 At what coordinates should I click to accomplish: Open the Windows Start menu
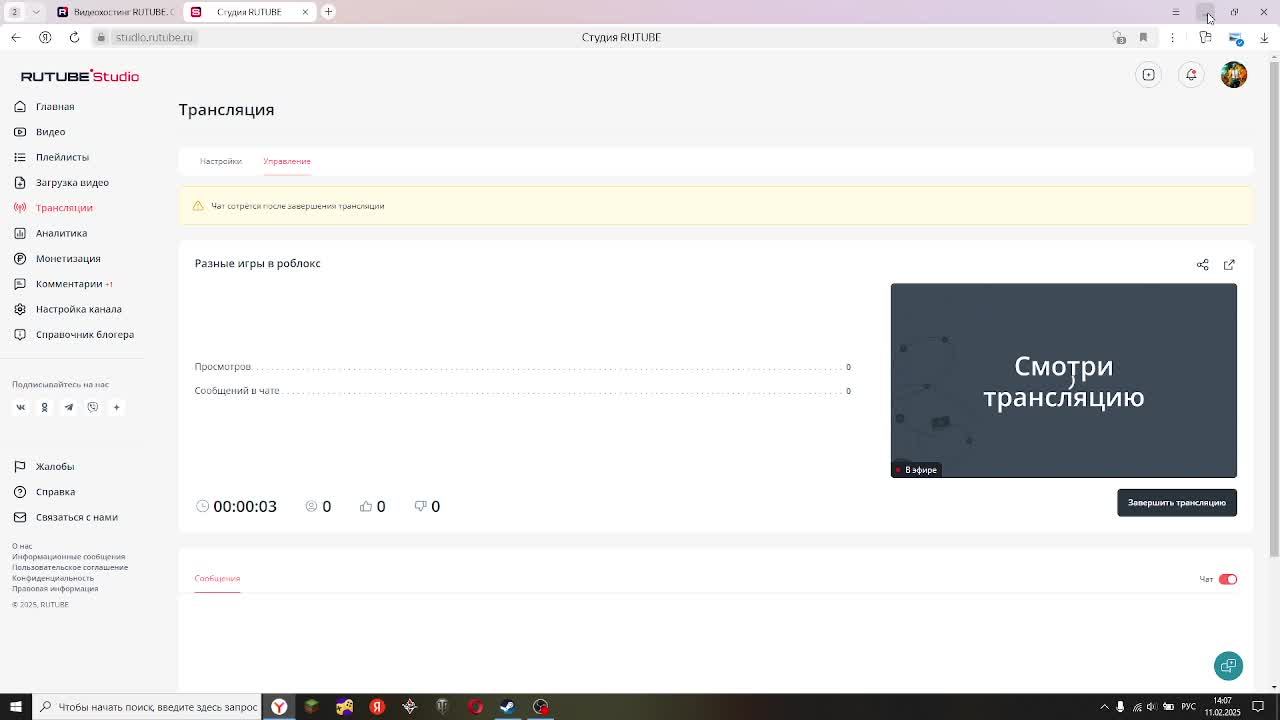pos(15,707)
